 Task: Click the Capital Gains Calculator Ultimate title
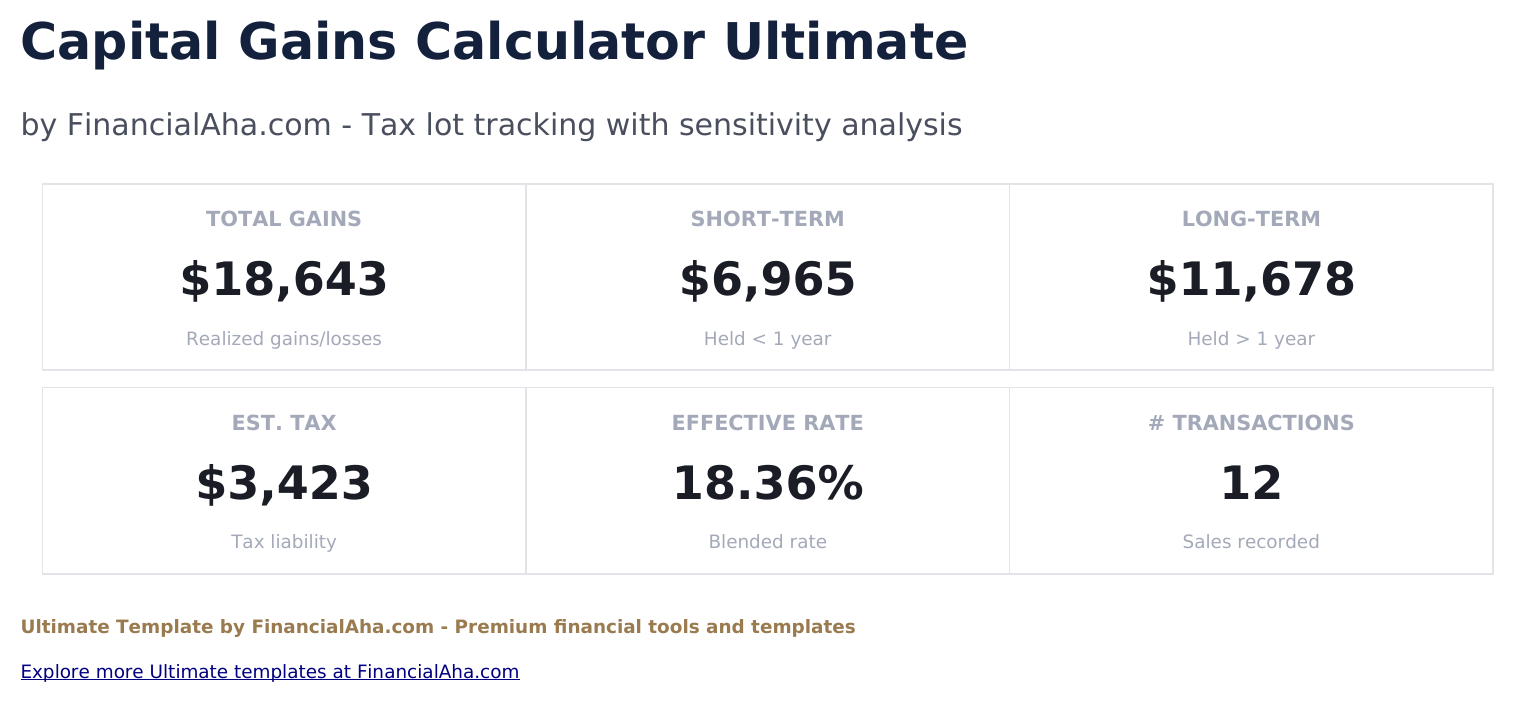click(x=493, y=43)
